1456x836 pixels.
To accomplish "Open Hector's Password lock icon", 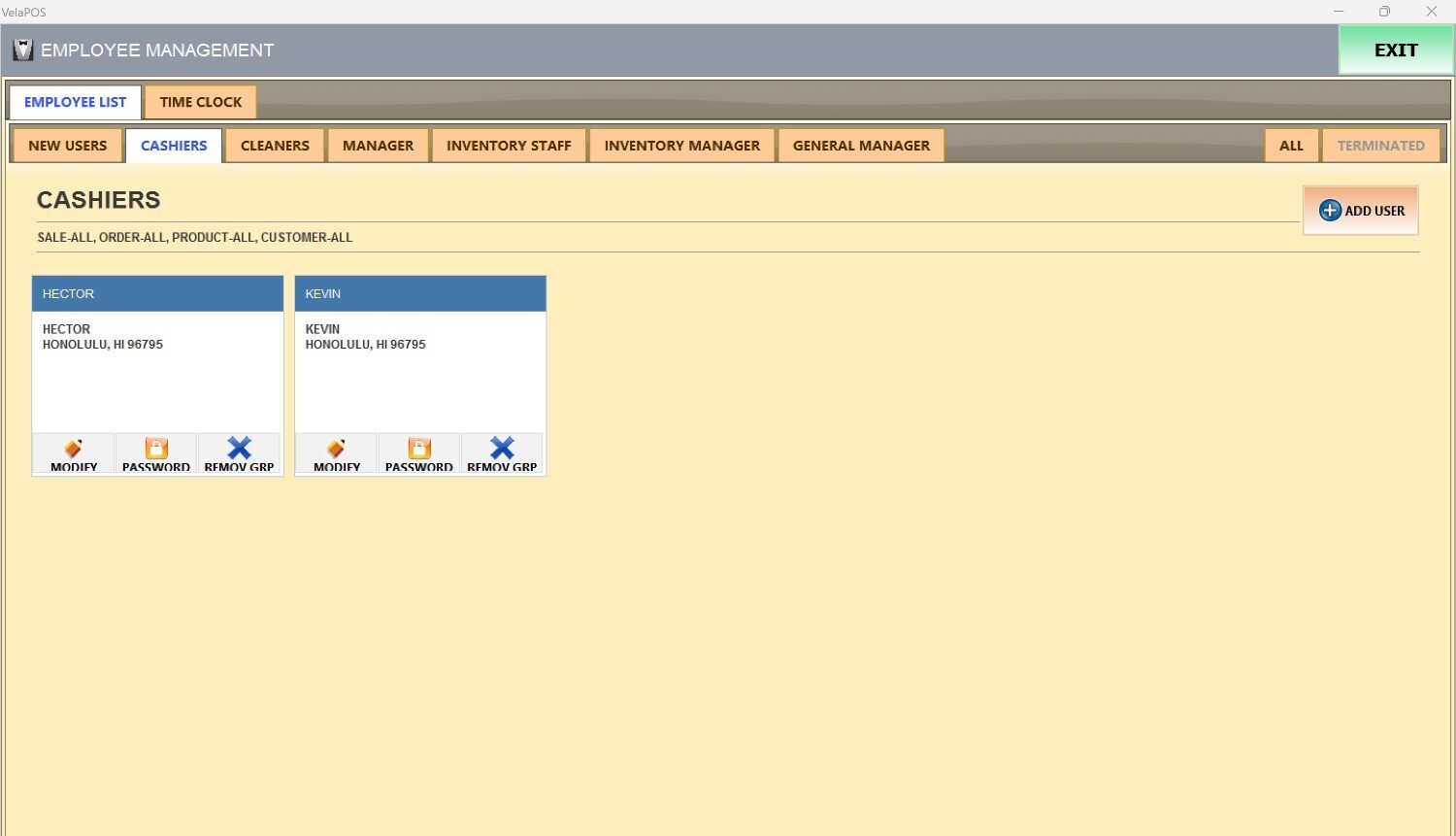I will [x=156, y=449].
